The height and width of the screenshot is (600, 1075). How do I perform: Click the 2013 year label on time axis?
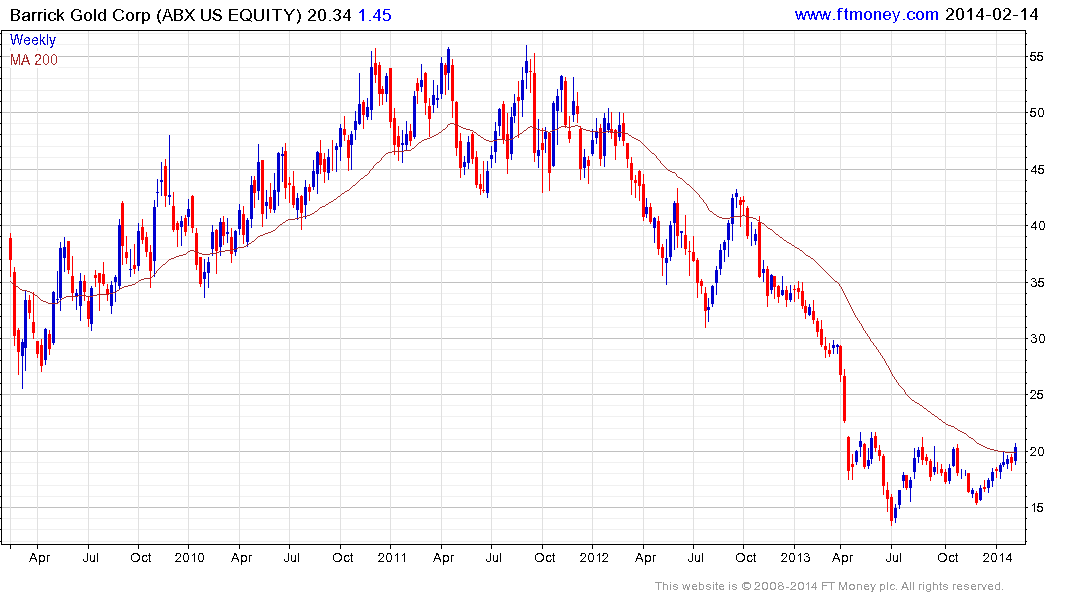pyautogui.click(x=795, y=557)
